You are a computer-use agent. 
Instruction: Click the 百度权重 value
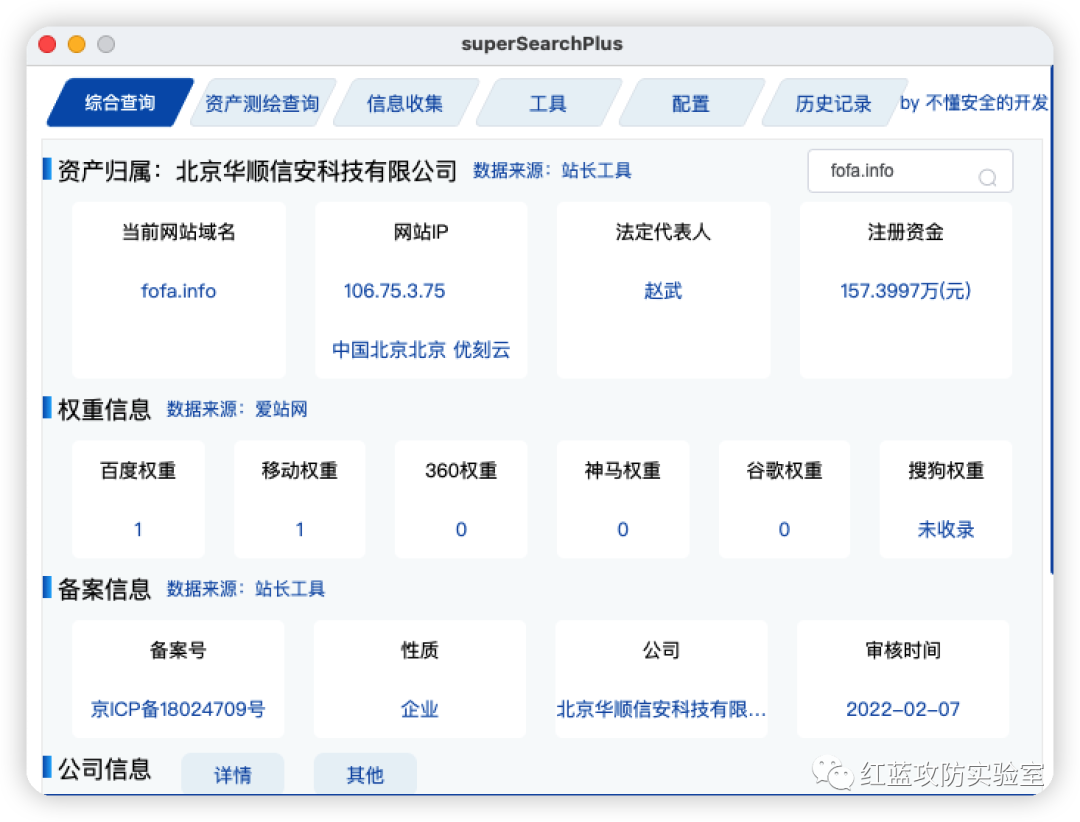pyautogui.click(x=138, y=529)
